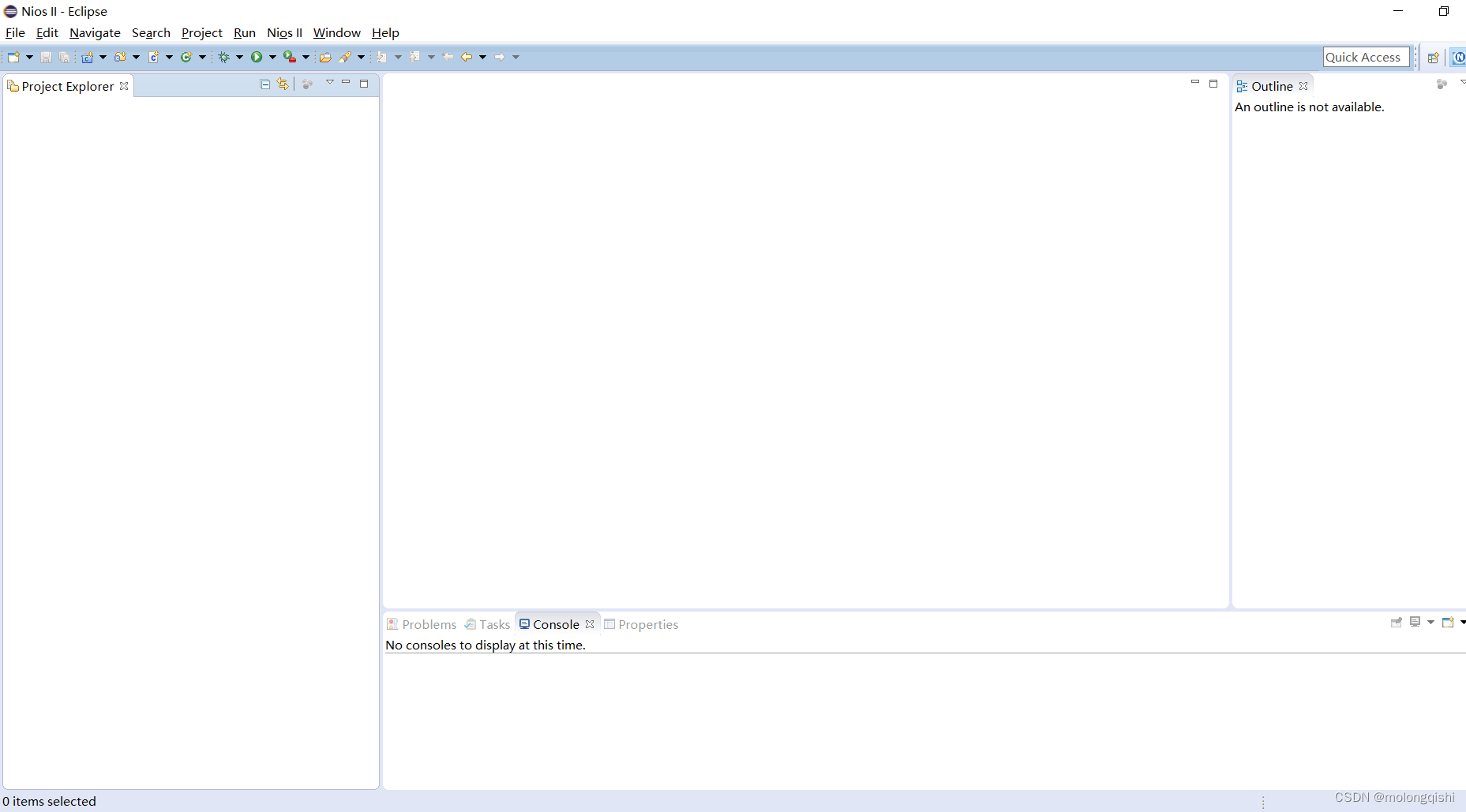
Task: Click the green Run button icon
Action: [x=257, y=57]
